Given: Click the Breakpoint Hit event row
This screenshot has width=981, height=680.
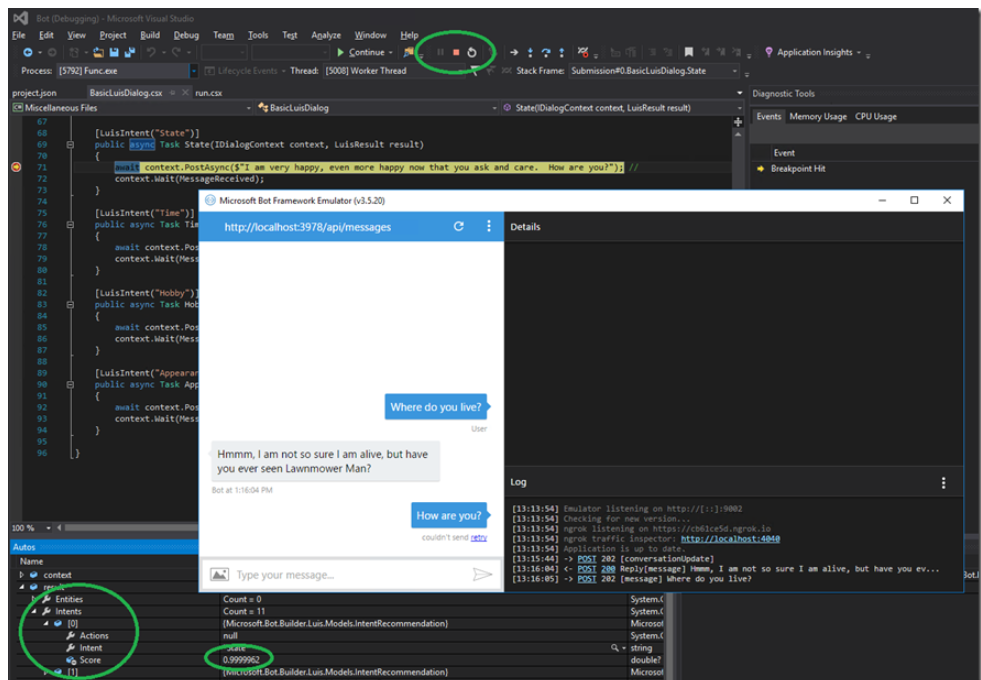Looking at the screenshot, I should pyautogui.click(x=798, y=168).
